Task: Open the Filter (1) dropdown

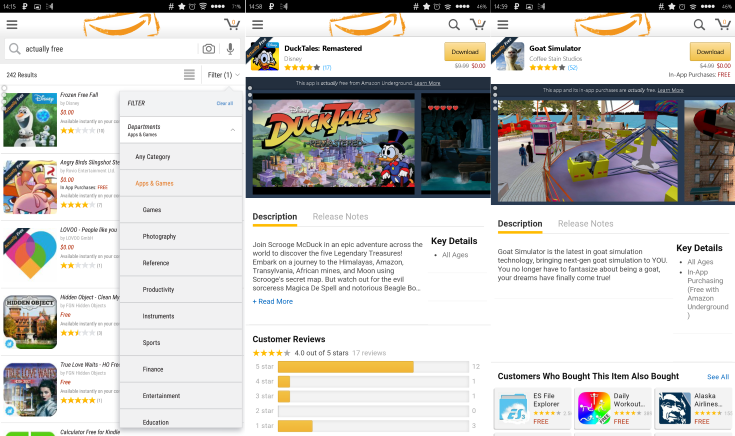Action: [222, 75]
